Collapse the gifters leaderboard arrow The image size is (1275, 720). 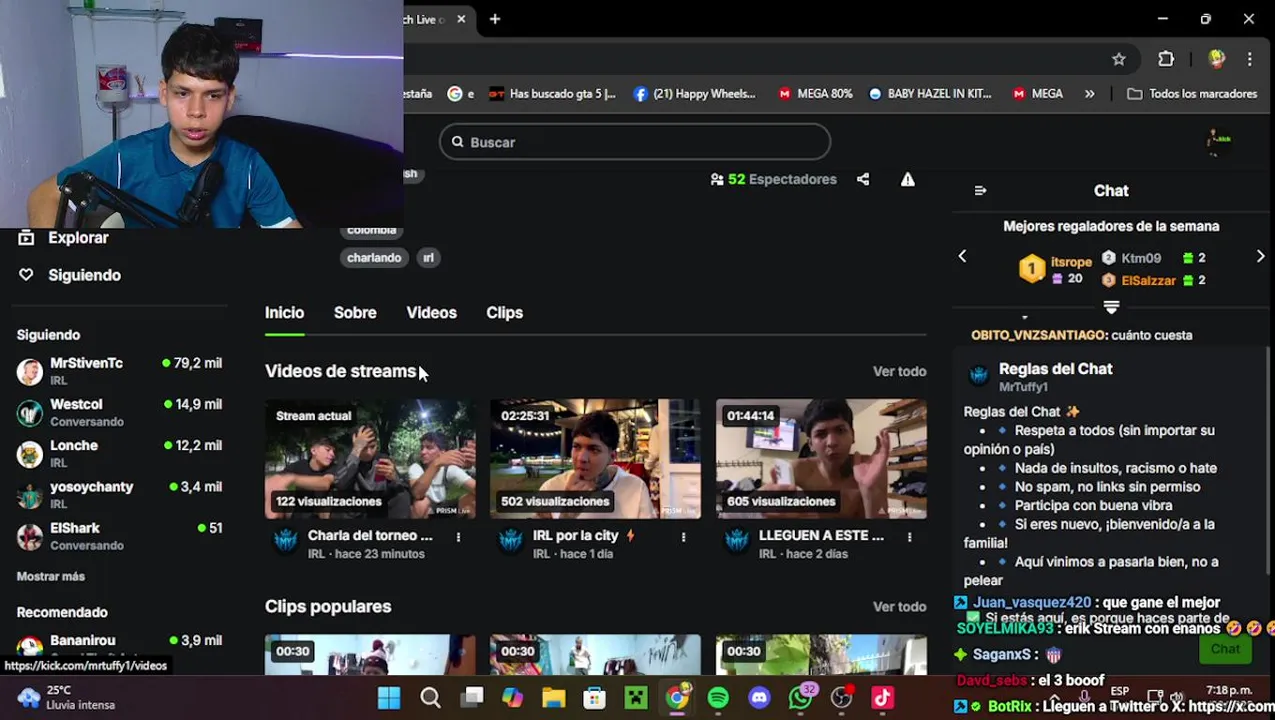click(x=1111, y=307)
